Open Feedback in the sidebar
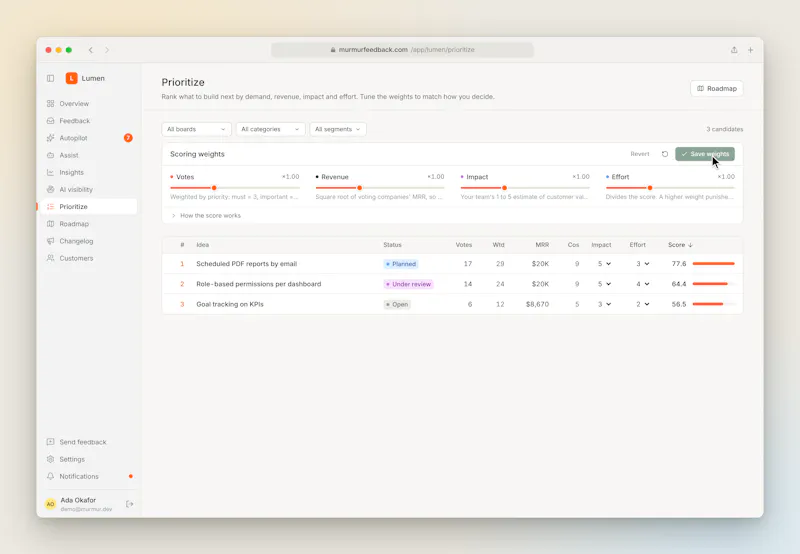The image size is (800, 554). [90, 121]
